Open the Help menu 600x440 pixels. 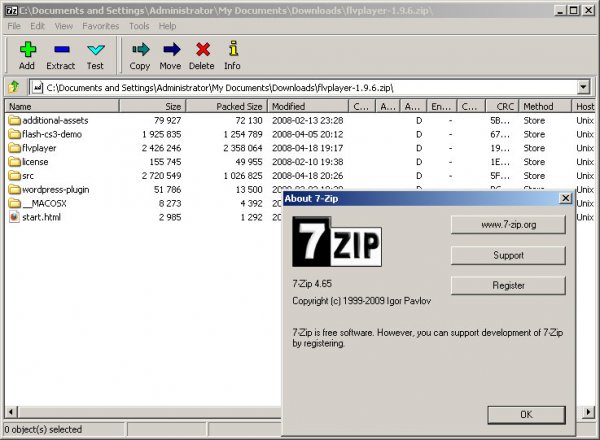[x=167, y=26]
